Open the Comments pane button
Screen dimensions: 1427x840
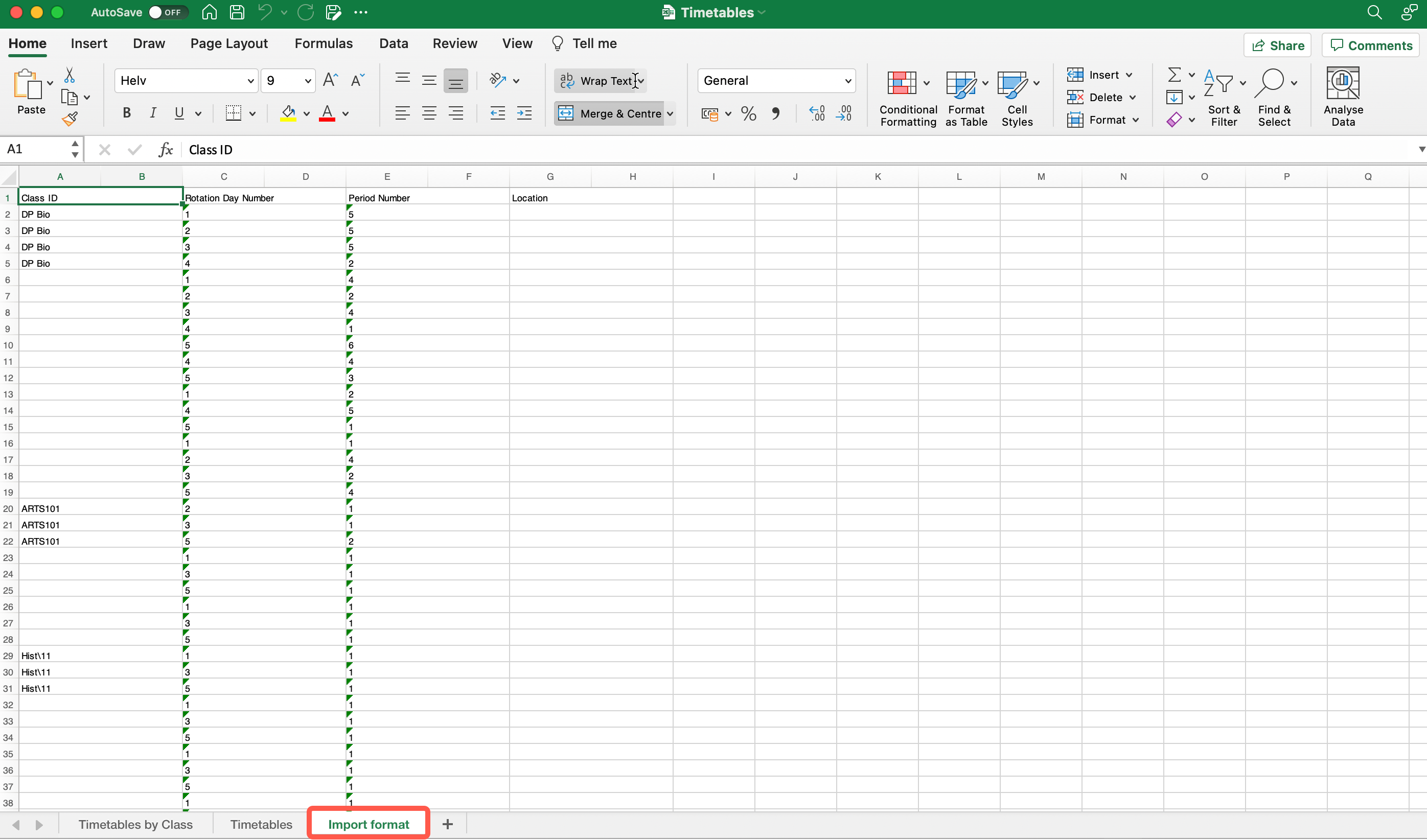(x=1370, y=45)
